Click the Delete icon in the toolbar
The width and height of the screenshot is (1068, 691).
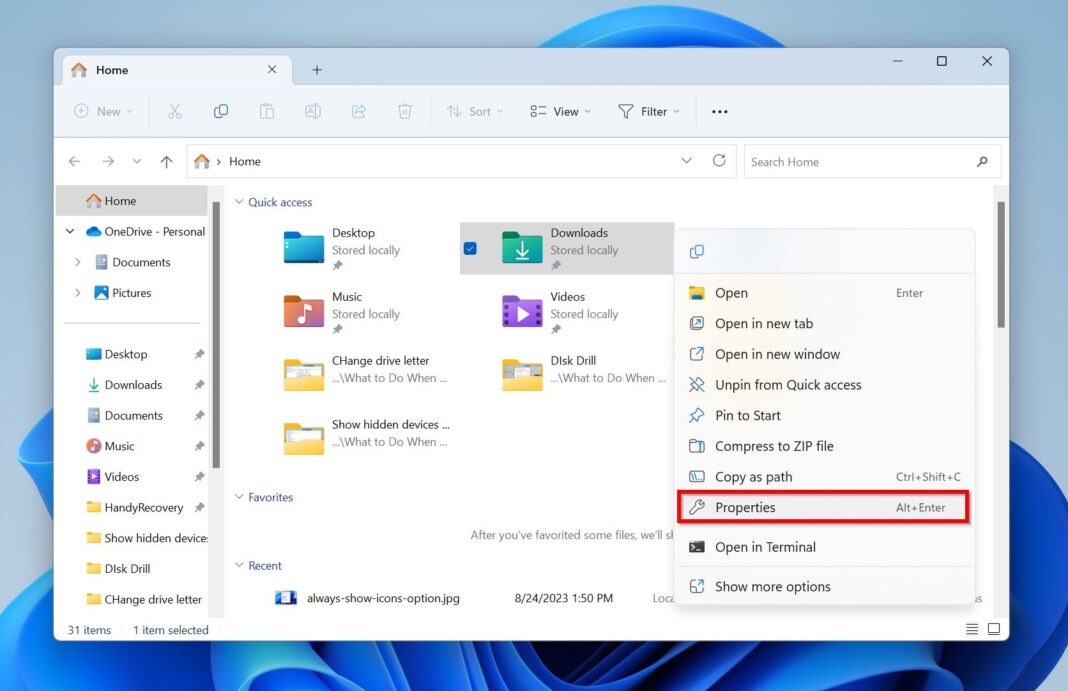tap(404, 111)
